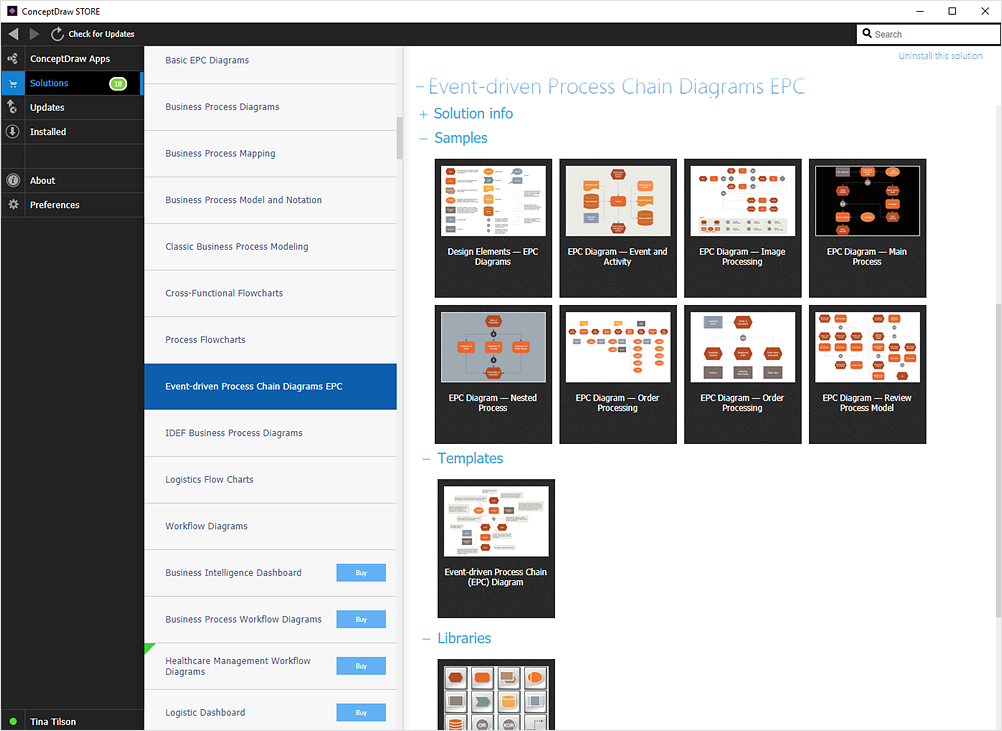1002x731 pixels.
Task: Collapse the Templates section
Action: coord(426,459)
